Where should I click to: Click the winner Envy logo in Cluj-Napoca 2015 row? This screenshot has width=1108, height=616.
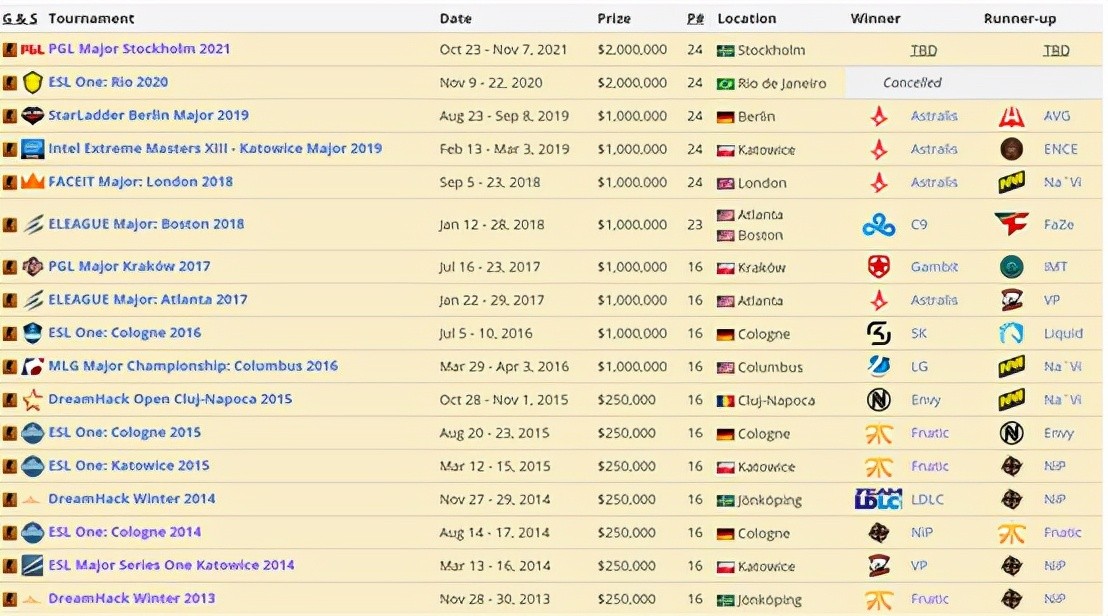coord(878,400)
